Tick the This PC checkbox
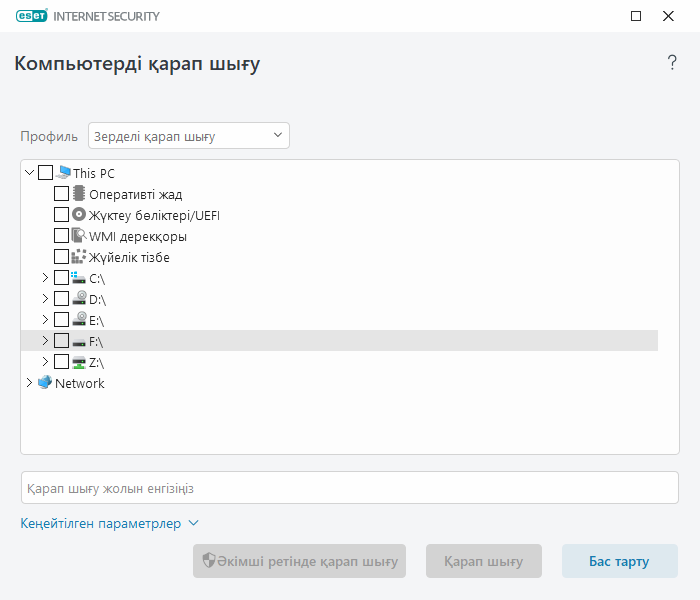This screenshot has width=700, height=600. tap(46, 173)
